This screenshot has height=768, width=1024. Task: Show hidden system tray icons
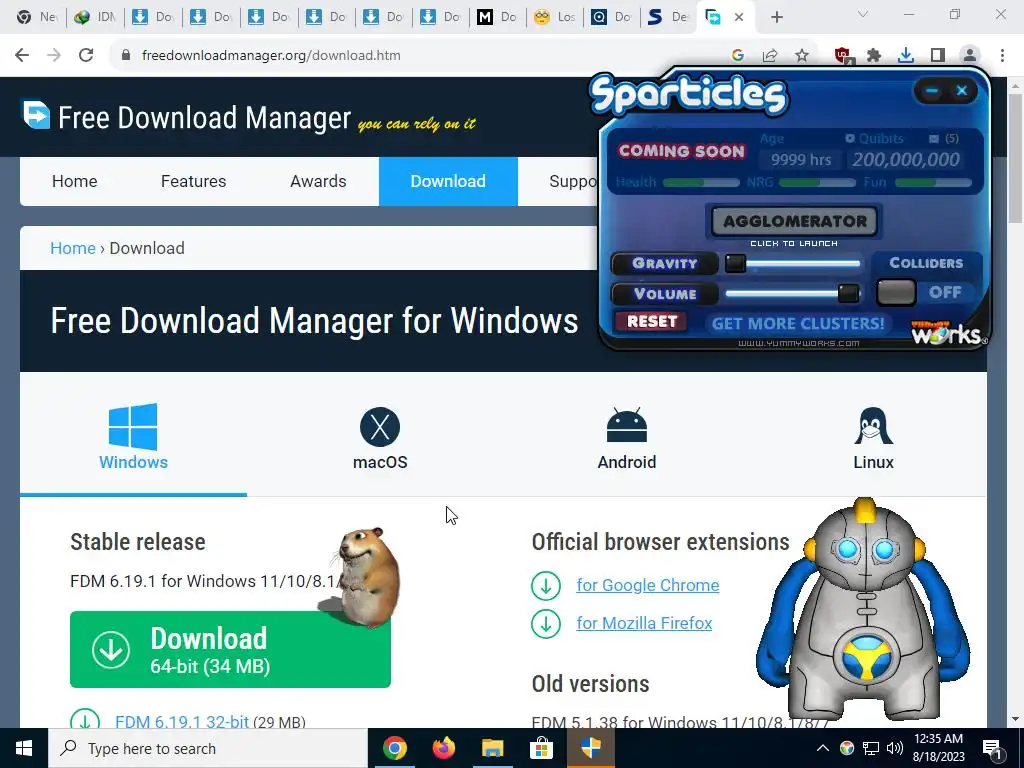point(823,748)
